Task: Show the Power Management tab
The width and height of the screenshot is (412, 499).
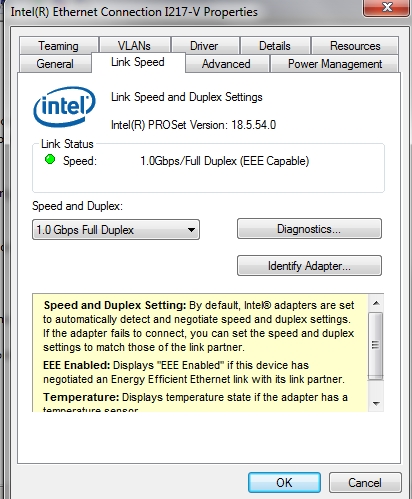Action: [335, 64]
